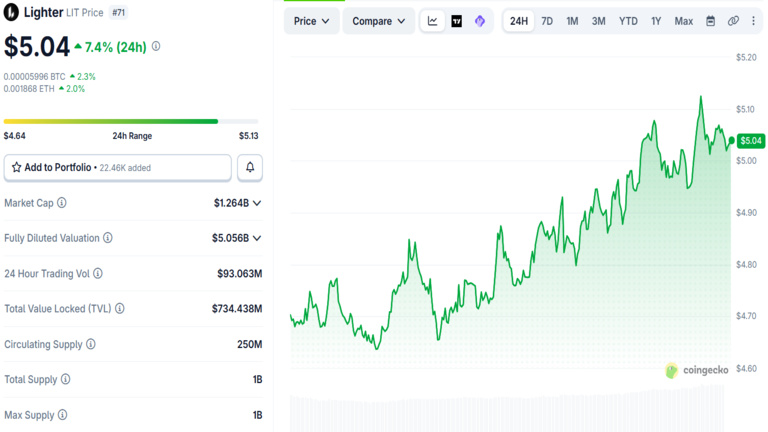Select the 24H time range tab
768x432 pixels.
pyautogui.click(x=519, y=21)
